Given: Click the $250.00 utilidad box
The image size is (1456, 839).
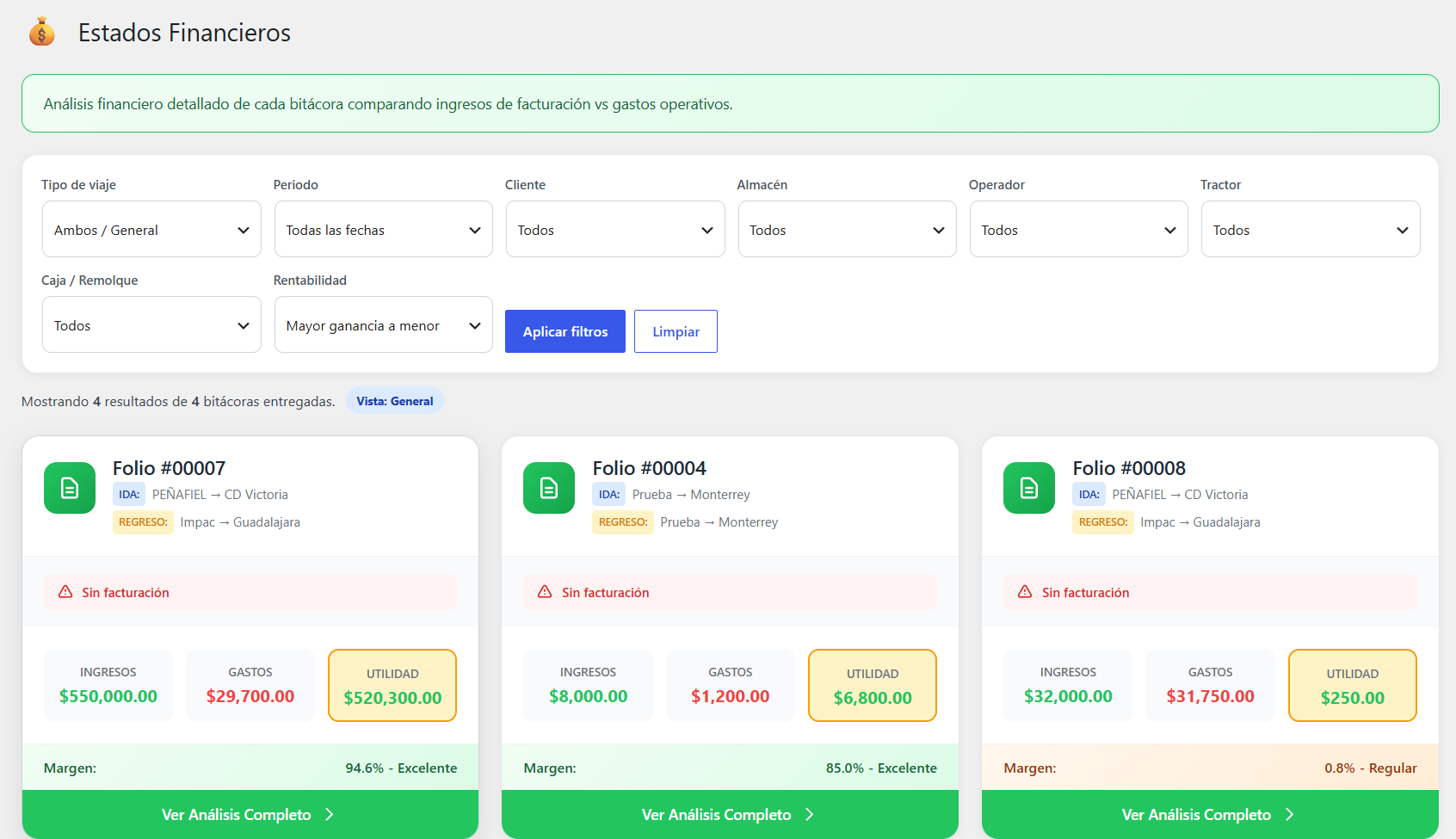Looking at the screenshot, I should click(1353, 685).
